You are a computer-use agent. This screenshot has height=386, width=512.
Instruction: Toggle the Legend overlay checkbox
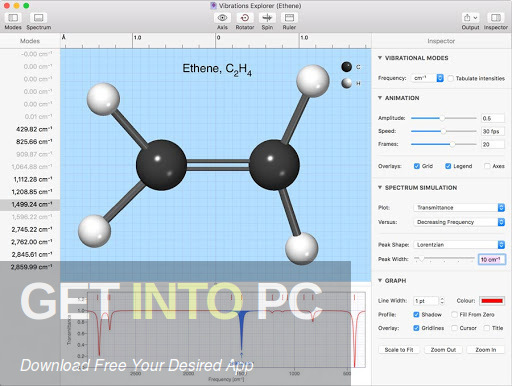(x=448, y=166)
